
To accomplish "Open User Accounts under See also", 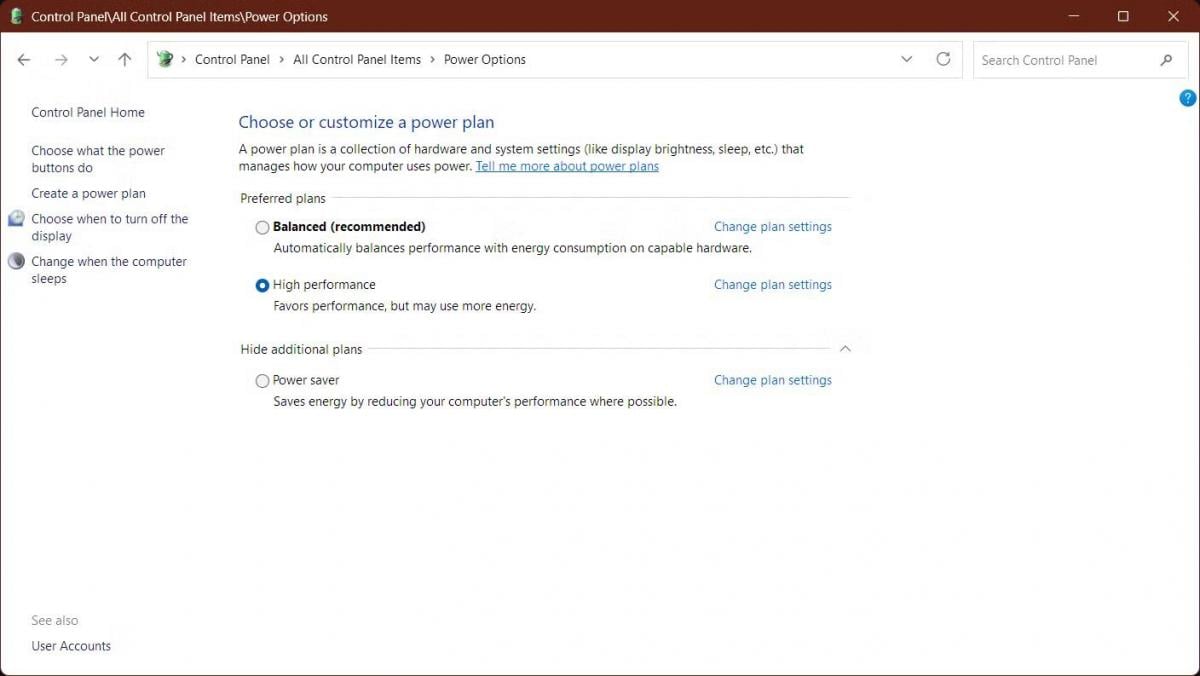I will pos(71,645).
